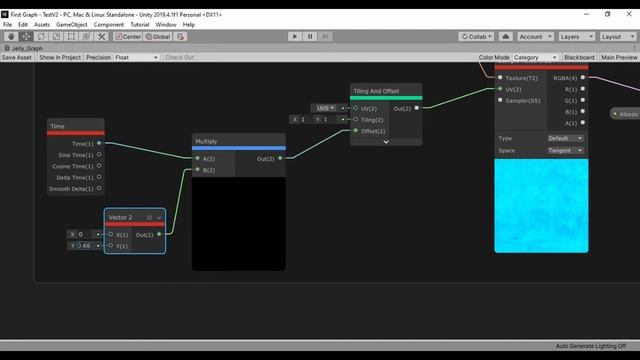Click the Cosine Time(1) output port
The width and height of the screenshot is (640, 360).
(x=99, y=166)
